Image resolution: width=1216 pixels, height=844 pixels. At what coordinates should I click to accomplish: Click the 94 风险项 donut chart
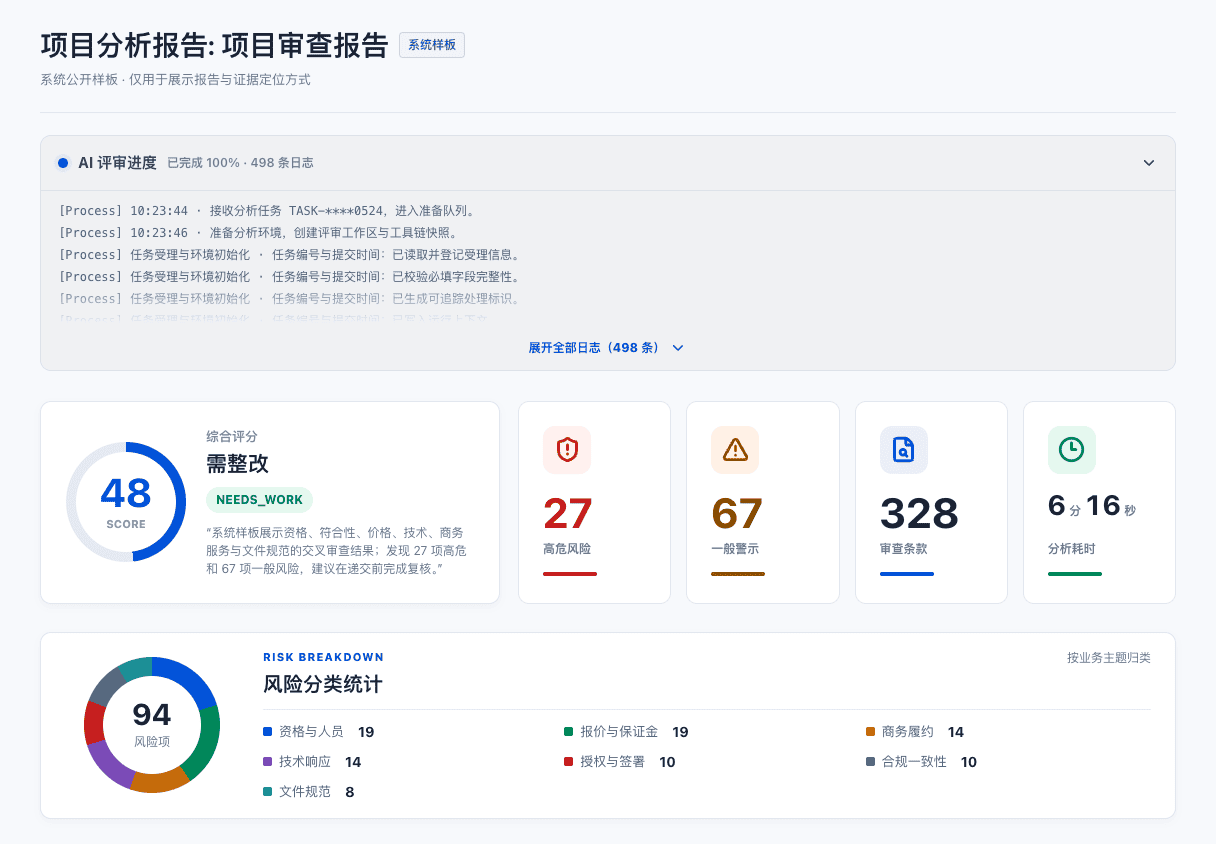point(152,725)
